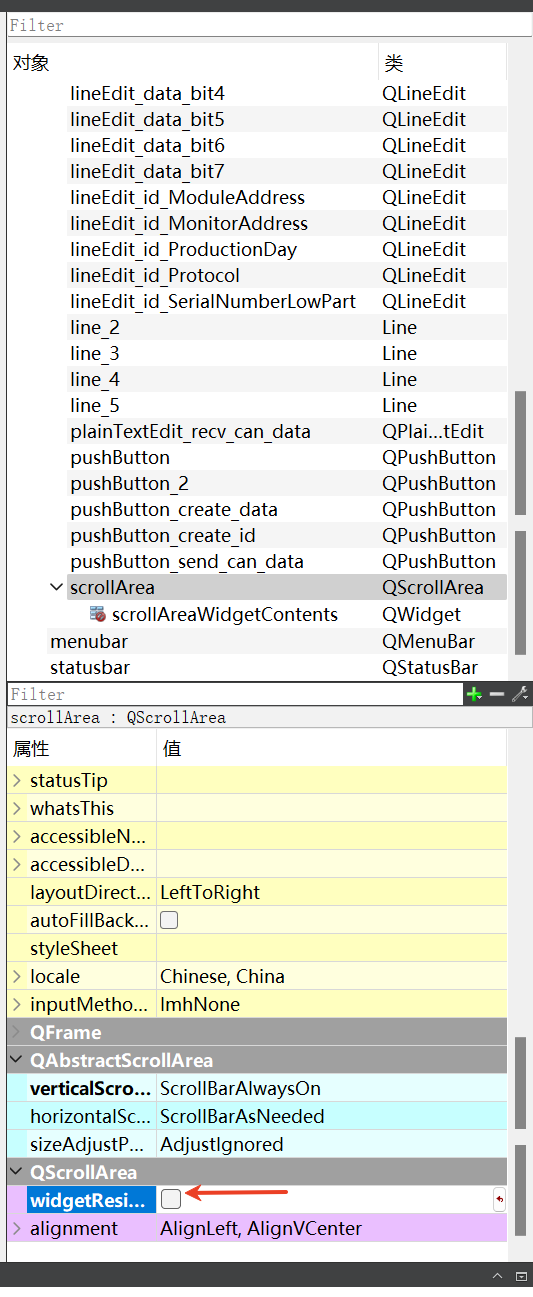The height and width of the screenshot is (1297, 533).
Task: Select lineEdit_id_Protocol object
Action: pyautogui.click(x=155, y=276)
